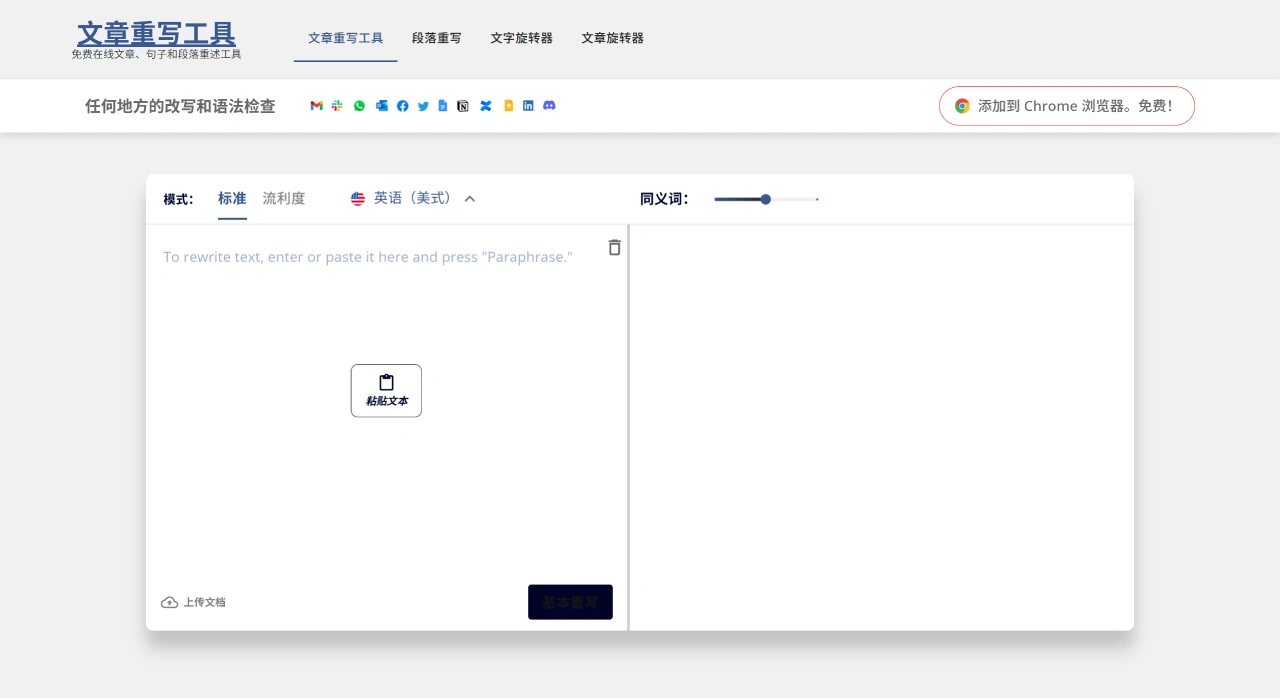This screenshot has height=698, width=1280.
Task: Click the Outlook icon
Action: 381,105
